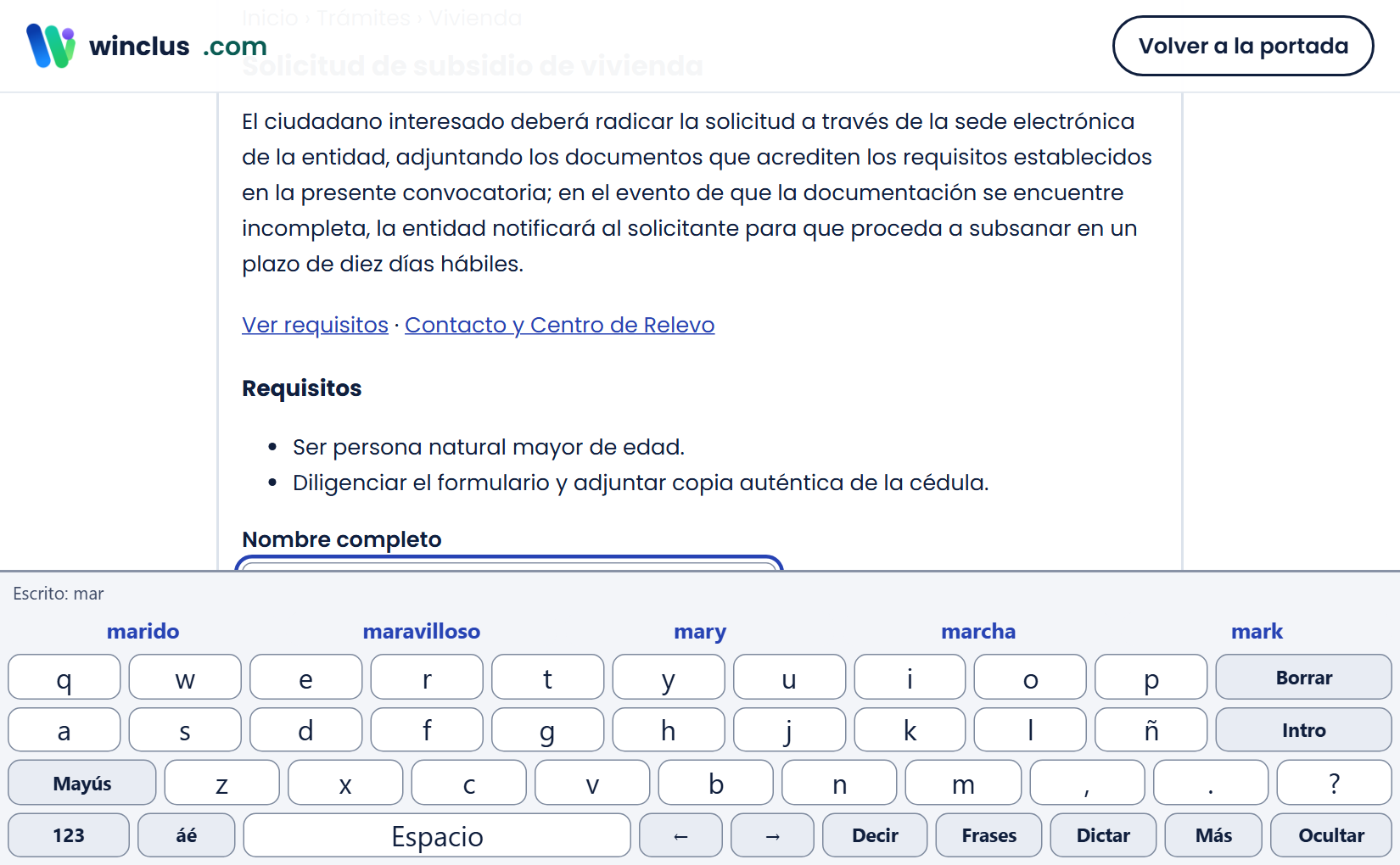The image size is (1400, 865).
Task: Tap the letter e key
Action: click(x=306, y=677)
